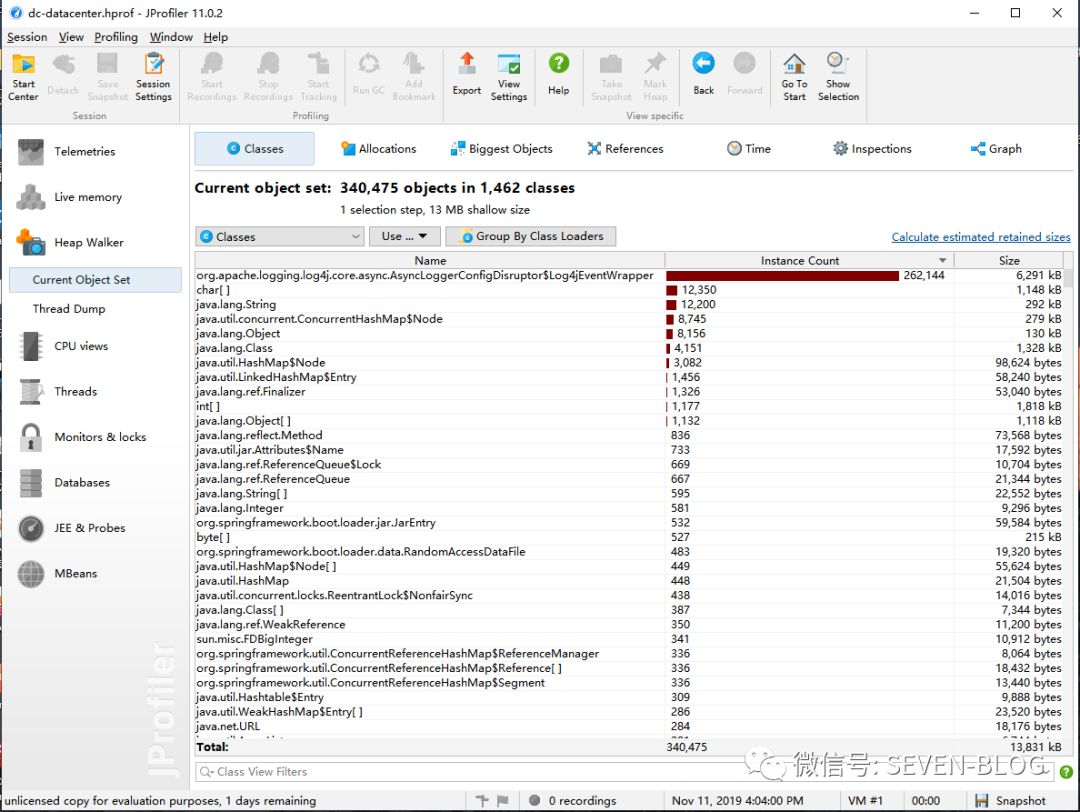This screenshot has height=812, width=1080.
Task: Select the char[ ] class row
Action: coord(629,290)
